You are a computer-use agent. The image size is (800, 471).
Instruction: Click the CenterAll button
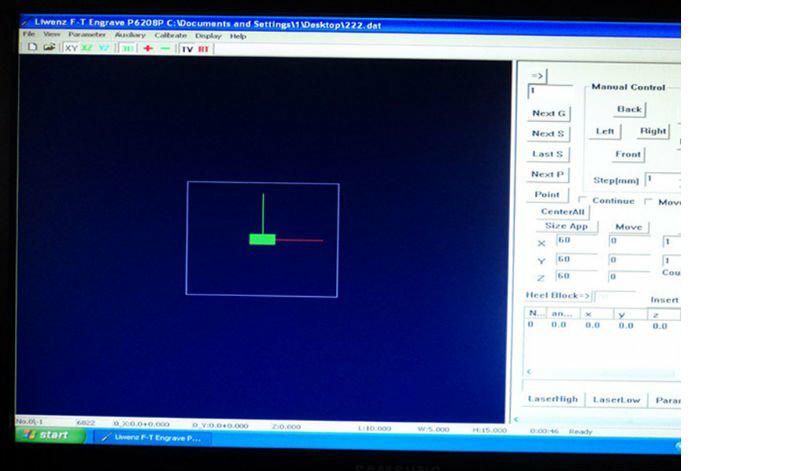[x=563, y=212]
